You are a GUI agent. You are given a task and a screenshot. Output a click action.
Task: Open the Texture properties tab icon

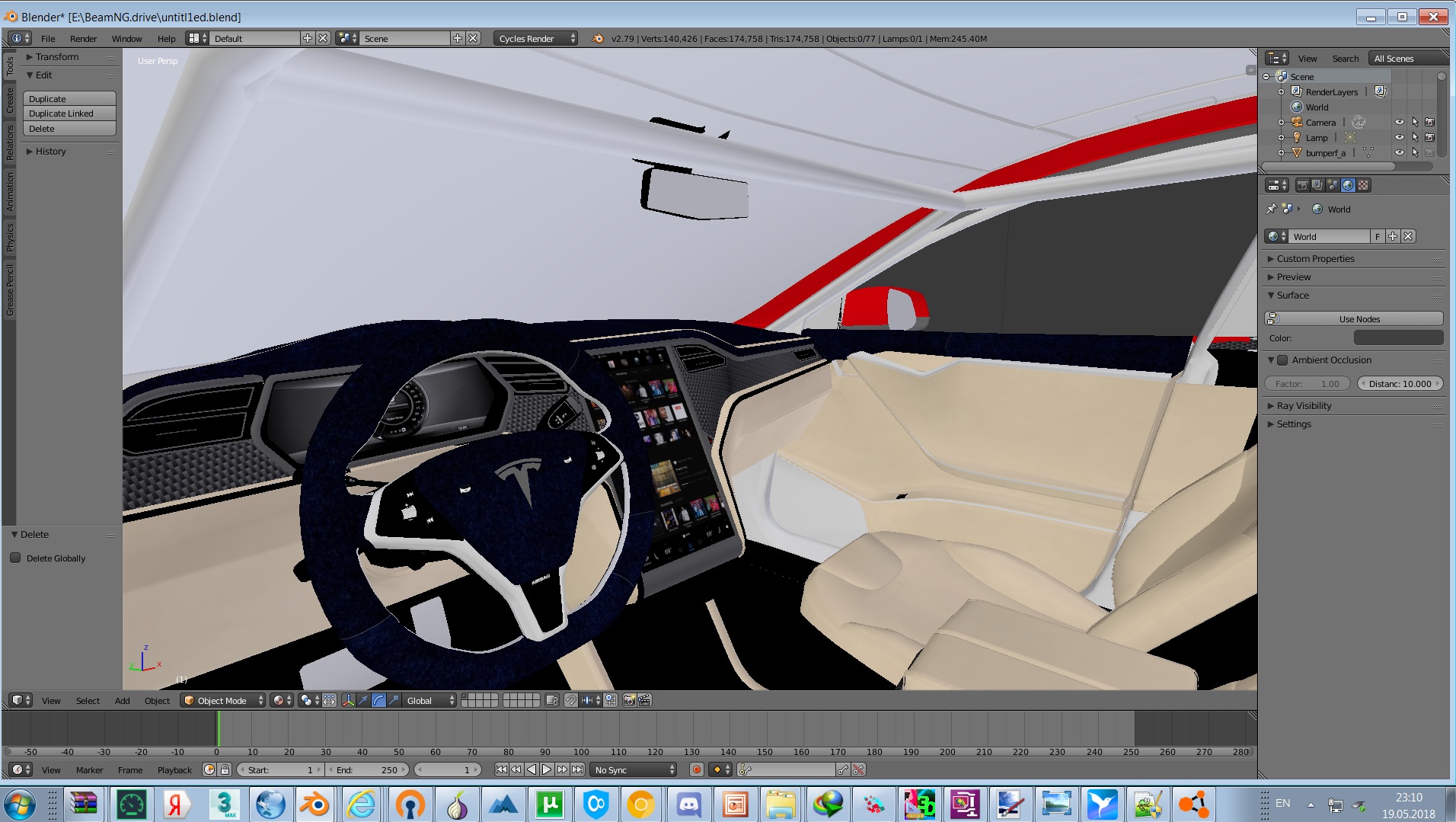pyautogui.click(x=1363, y=185)
